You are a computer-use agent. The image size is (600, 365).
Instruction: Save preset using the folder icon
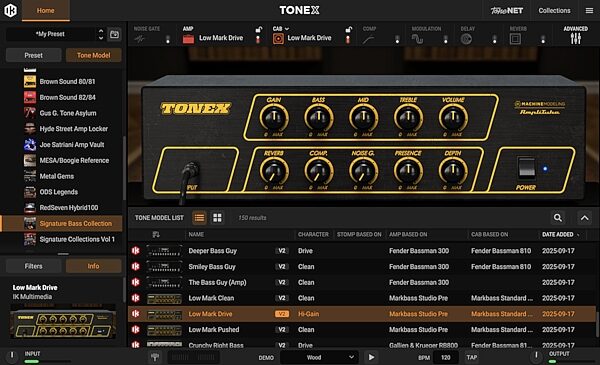pyautogui.click(x=114, y=34)
